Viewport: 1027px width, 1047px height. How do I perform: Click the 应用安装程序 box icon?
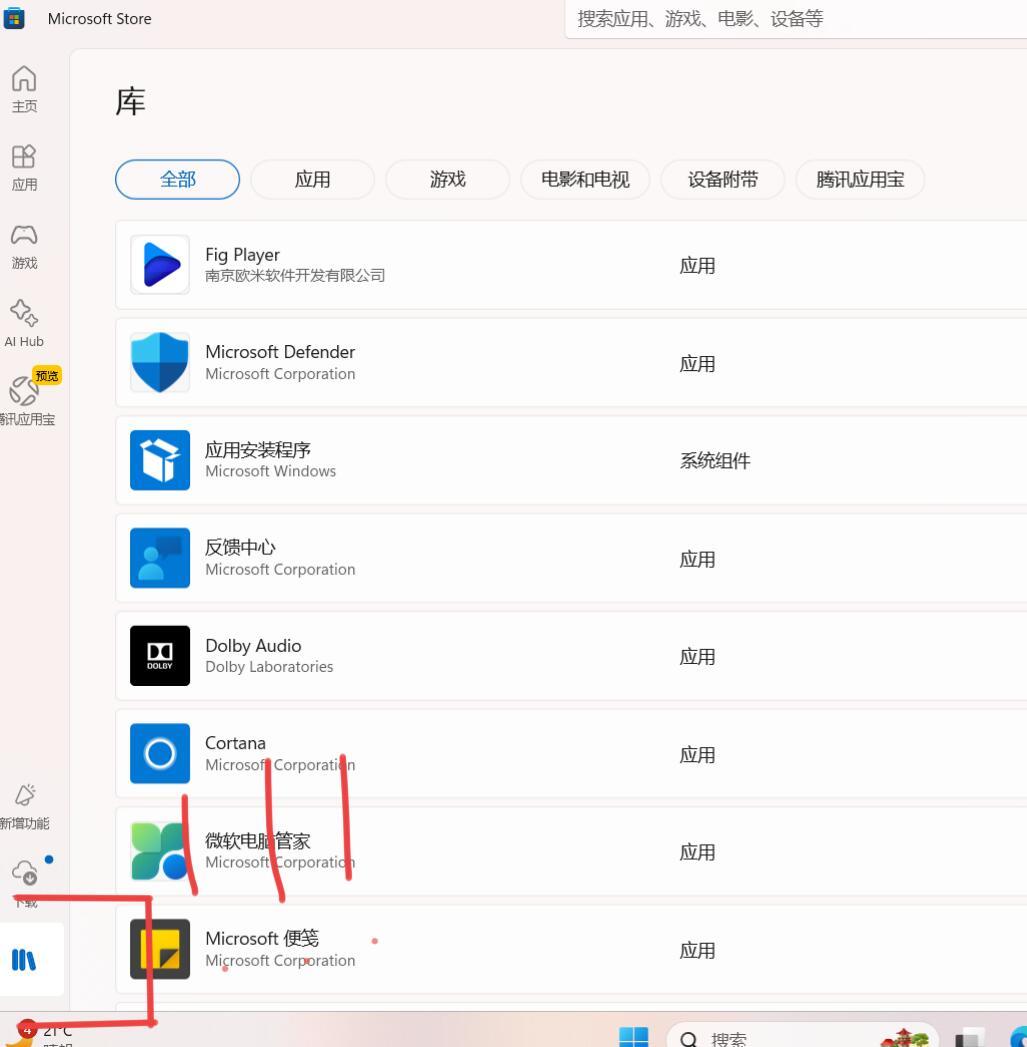coord(160,460)
